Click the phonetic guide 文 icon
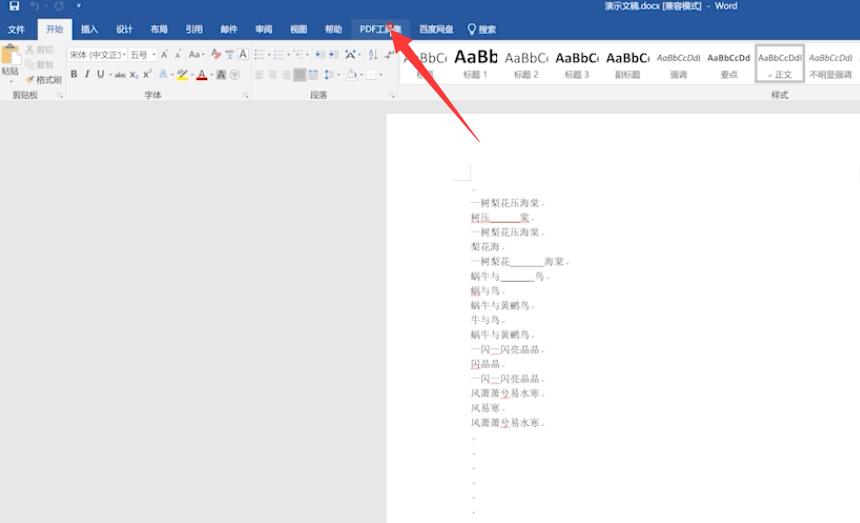Viewport: 860px width, 523px height. 230,54
